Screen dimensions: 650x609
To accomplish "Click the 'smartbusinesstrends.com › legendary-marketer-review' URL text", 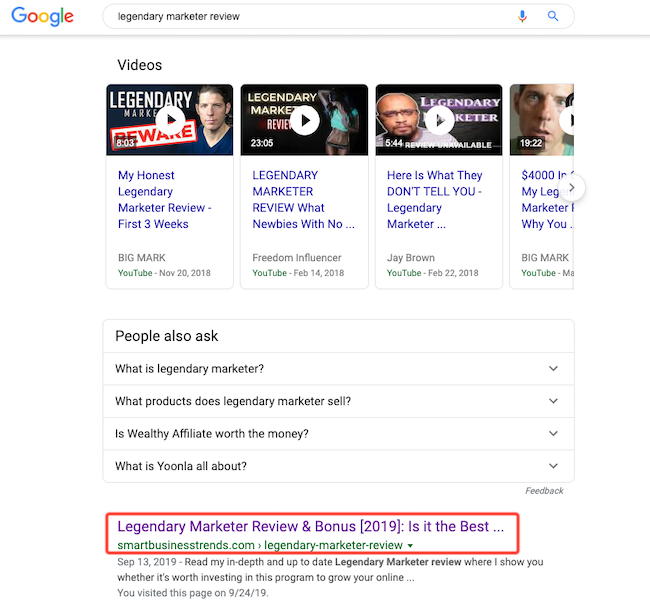I will tap(260, 545).
